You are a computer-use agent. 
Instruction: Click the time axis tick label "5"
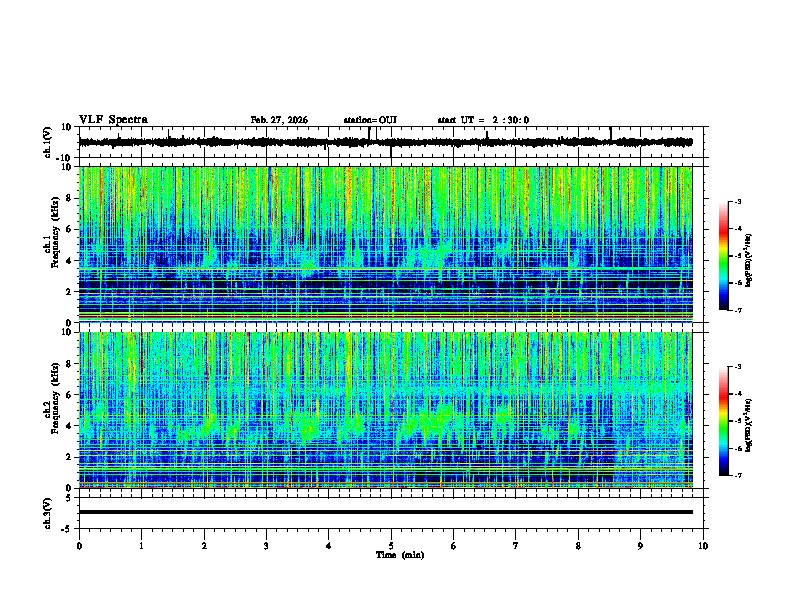391,546
